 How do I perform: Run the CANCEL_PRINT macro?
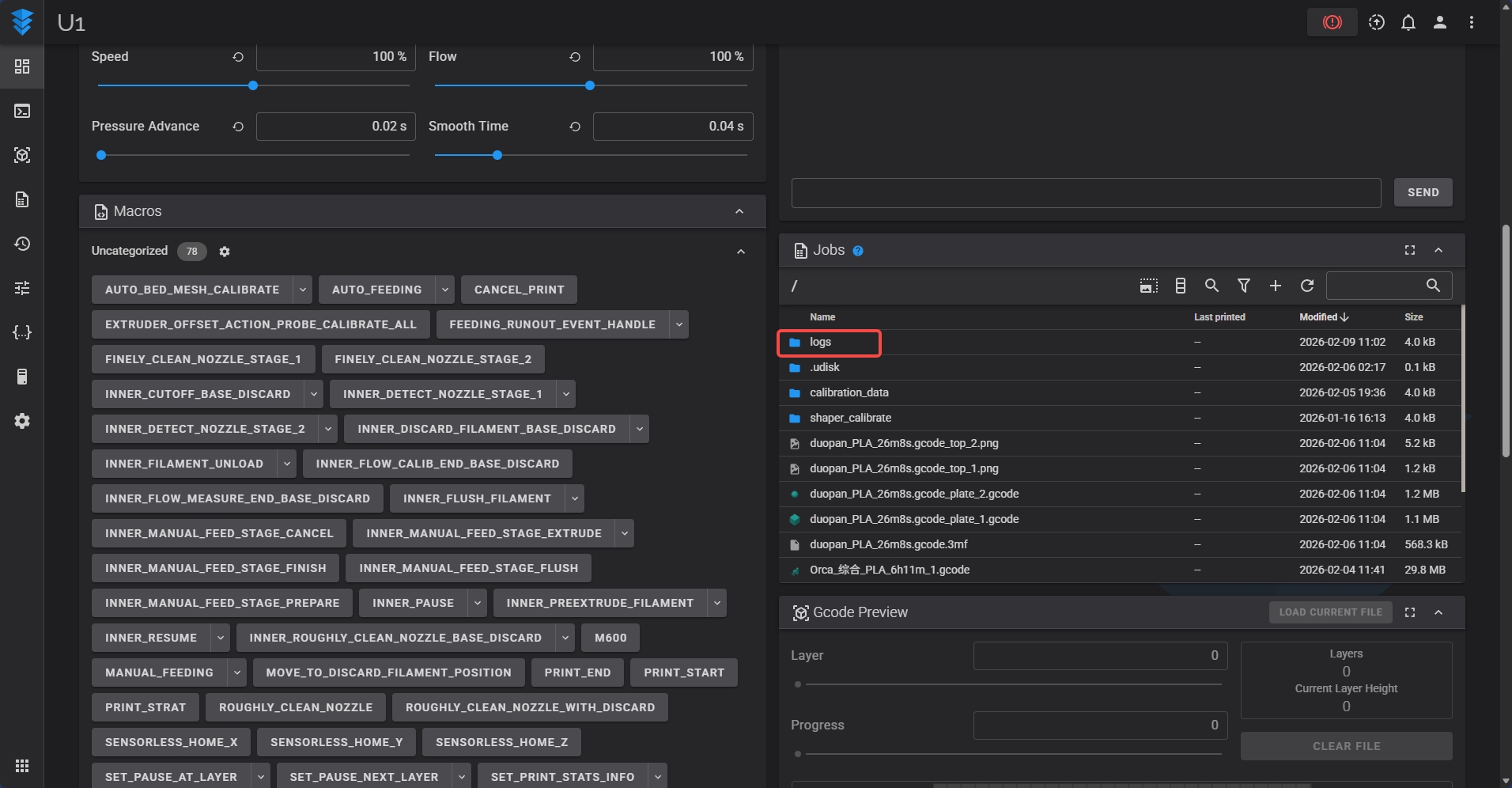click(519, 290)
